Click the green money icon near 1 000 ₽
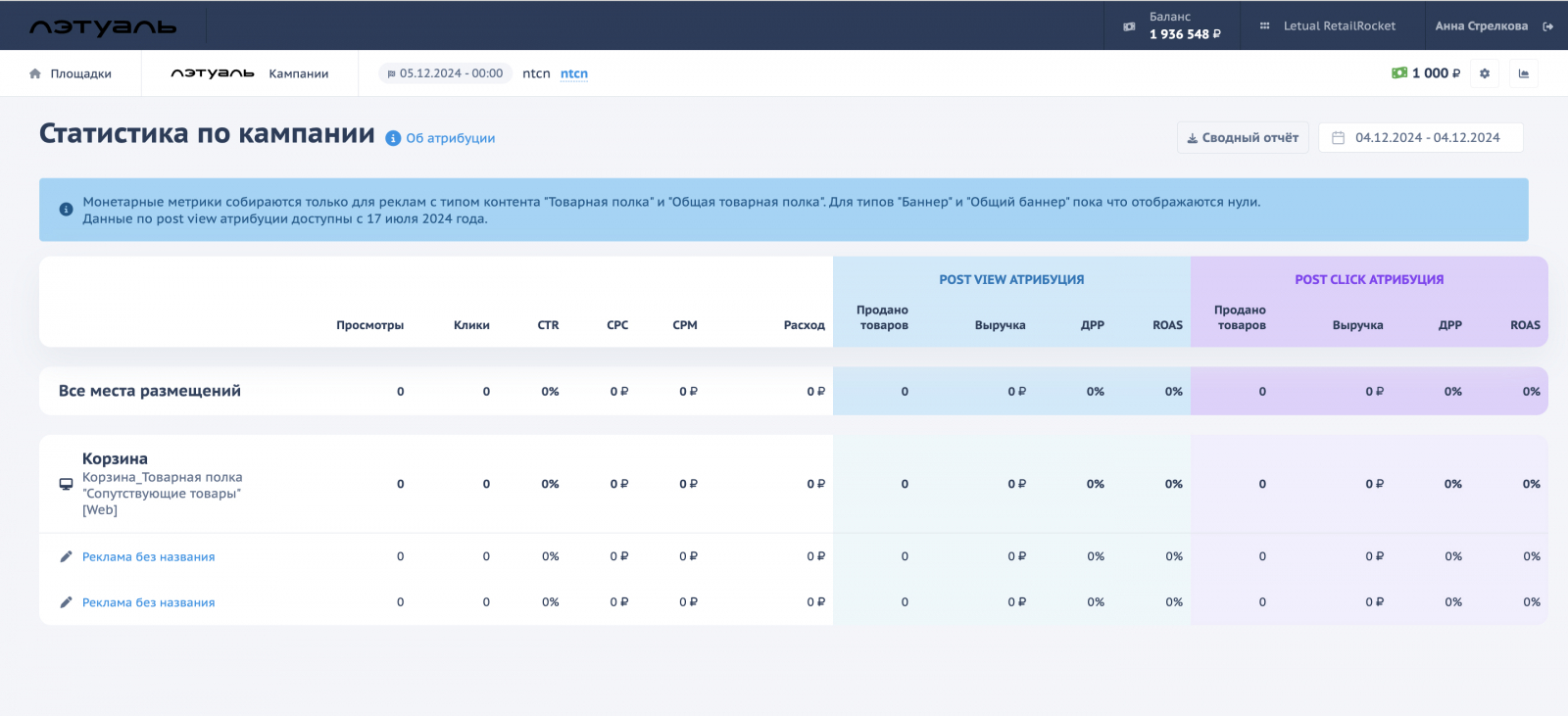The width and height of the screenshot is (1568, 716). (x=1399, y=73)
